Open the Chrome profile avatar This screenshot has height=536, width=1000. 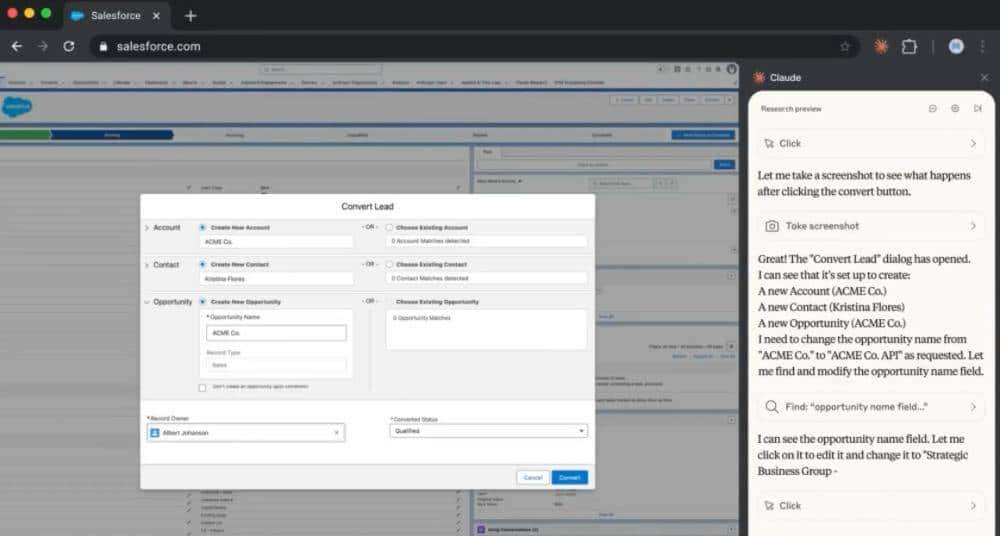956,46
